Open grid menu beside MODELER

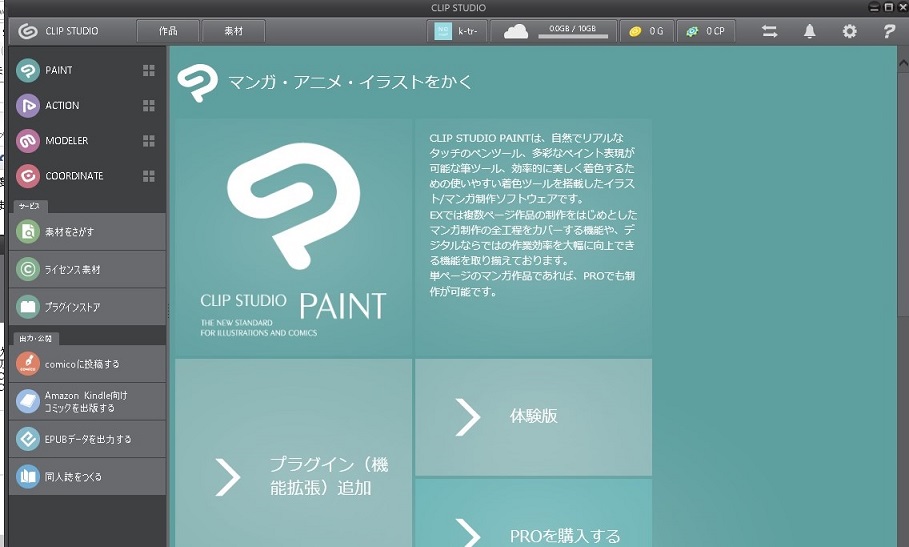click(149, 141)
